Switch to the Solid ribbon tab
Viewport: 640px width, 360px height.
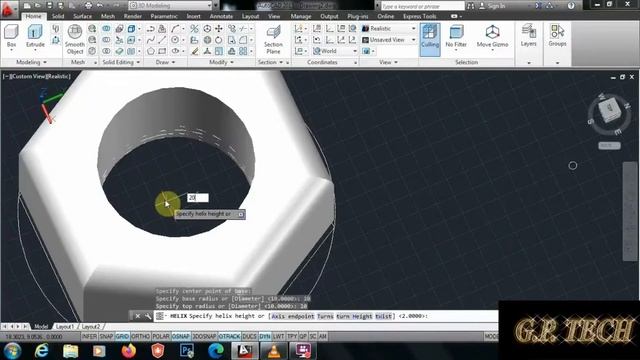tap(58, 16)
